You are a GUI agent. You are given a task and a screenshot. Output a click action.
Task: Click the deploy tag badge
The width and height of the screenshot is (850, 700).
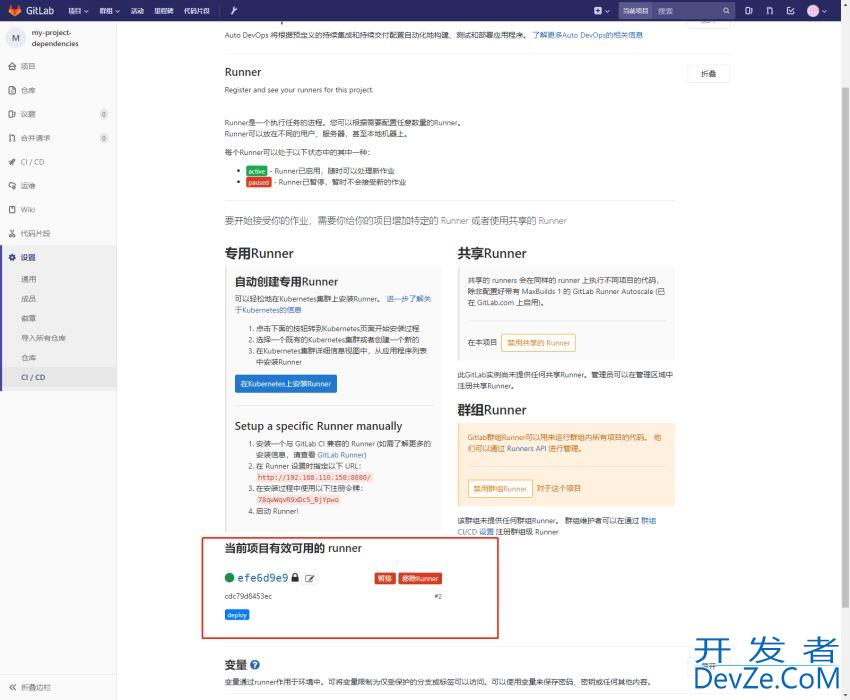point(237,615)
